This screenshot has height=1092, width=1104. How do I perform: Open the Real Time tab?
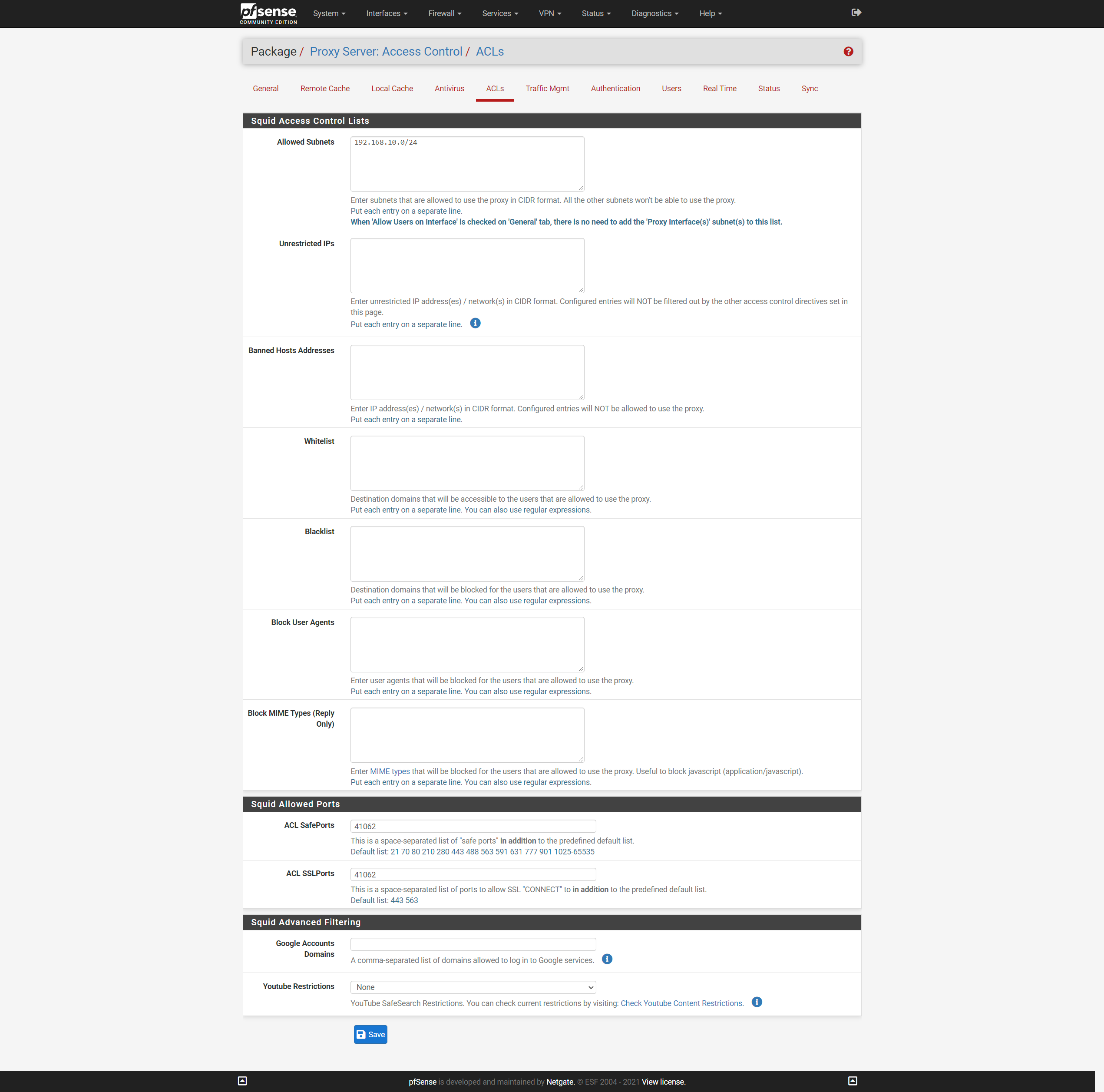coord(719,89)
